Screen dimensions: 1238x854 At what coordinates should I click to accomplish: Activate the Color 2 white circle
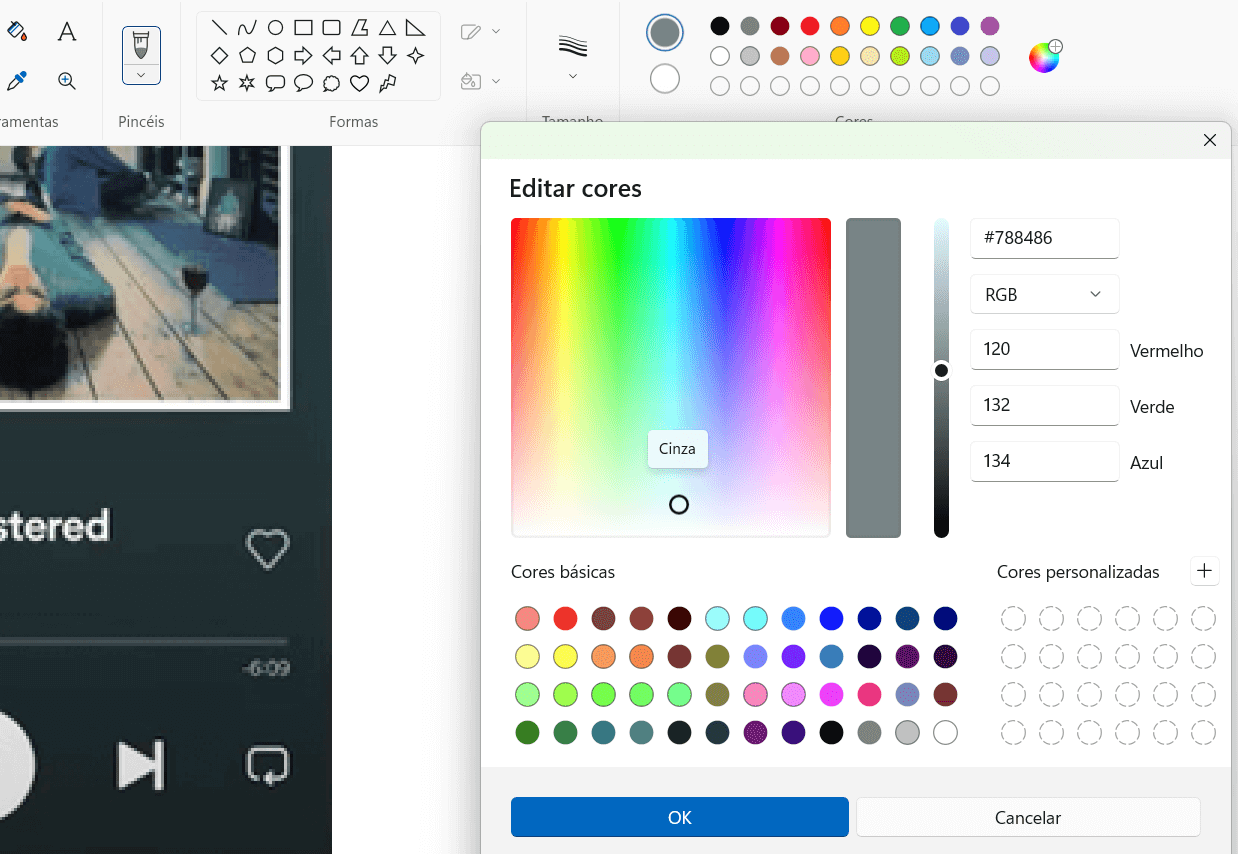(x=665, y=78)
